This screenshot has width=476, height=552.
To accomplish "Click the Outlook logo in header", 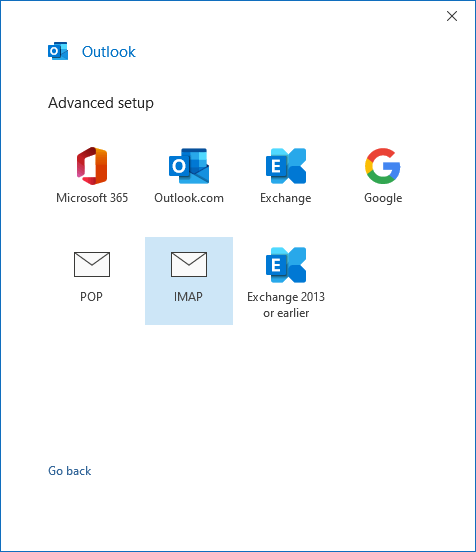I will pos(58,51).
